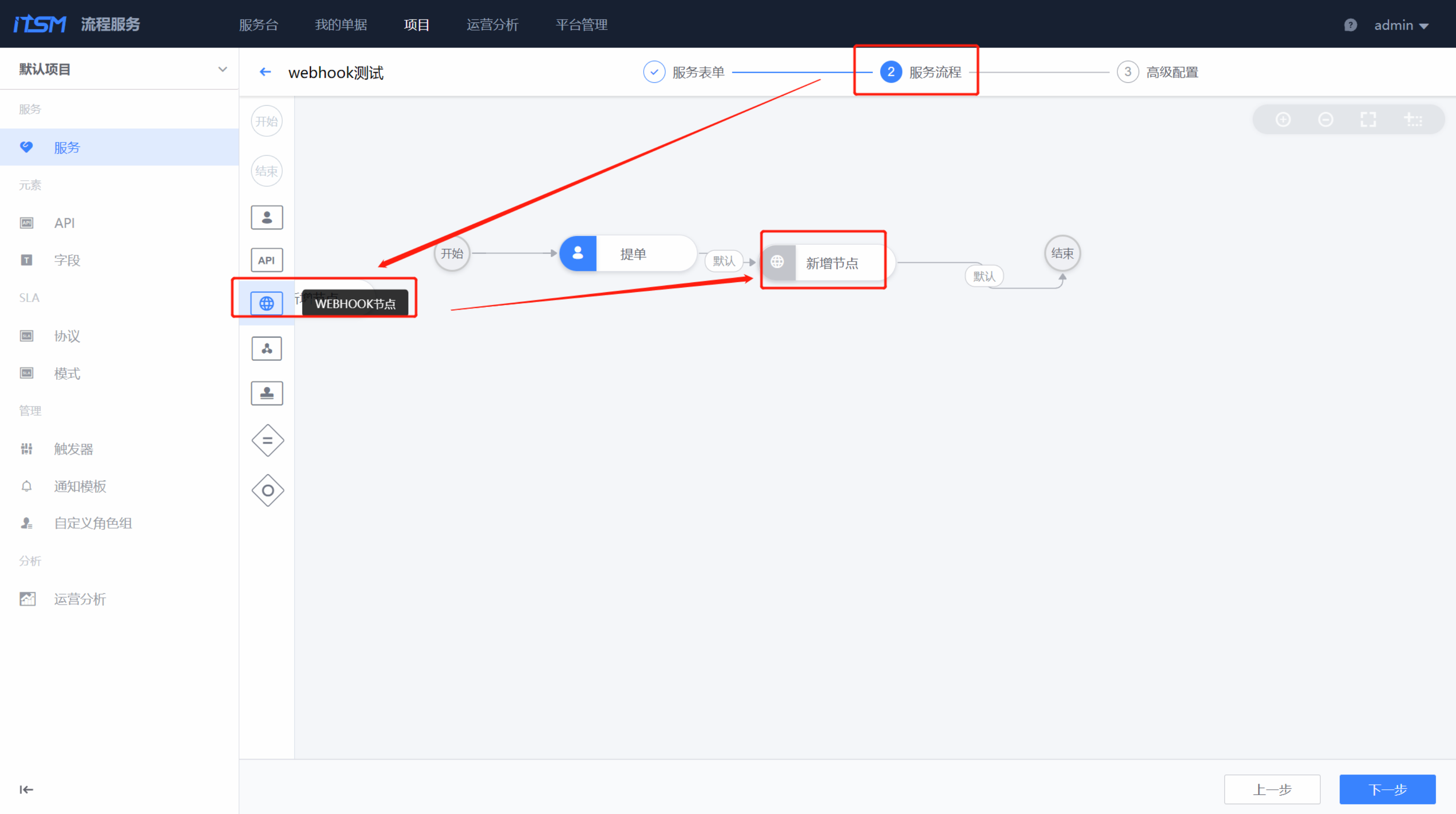The image size is (1456, 814).
Task: Click the manual user node palette icon
Action: (x=266, y=217)
